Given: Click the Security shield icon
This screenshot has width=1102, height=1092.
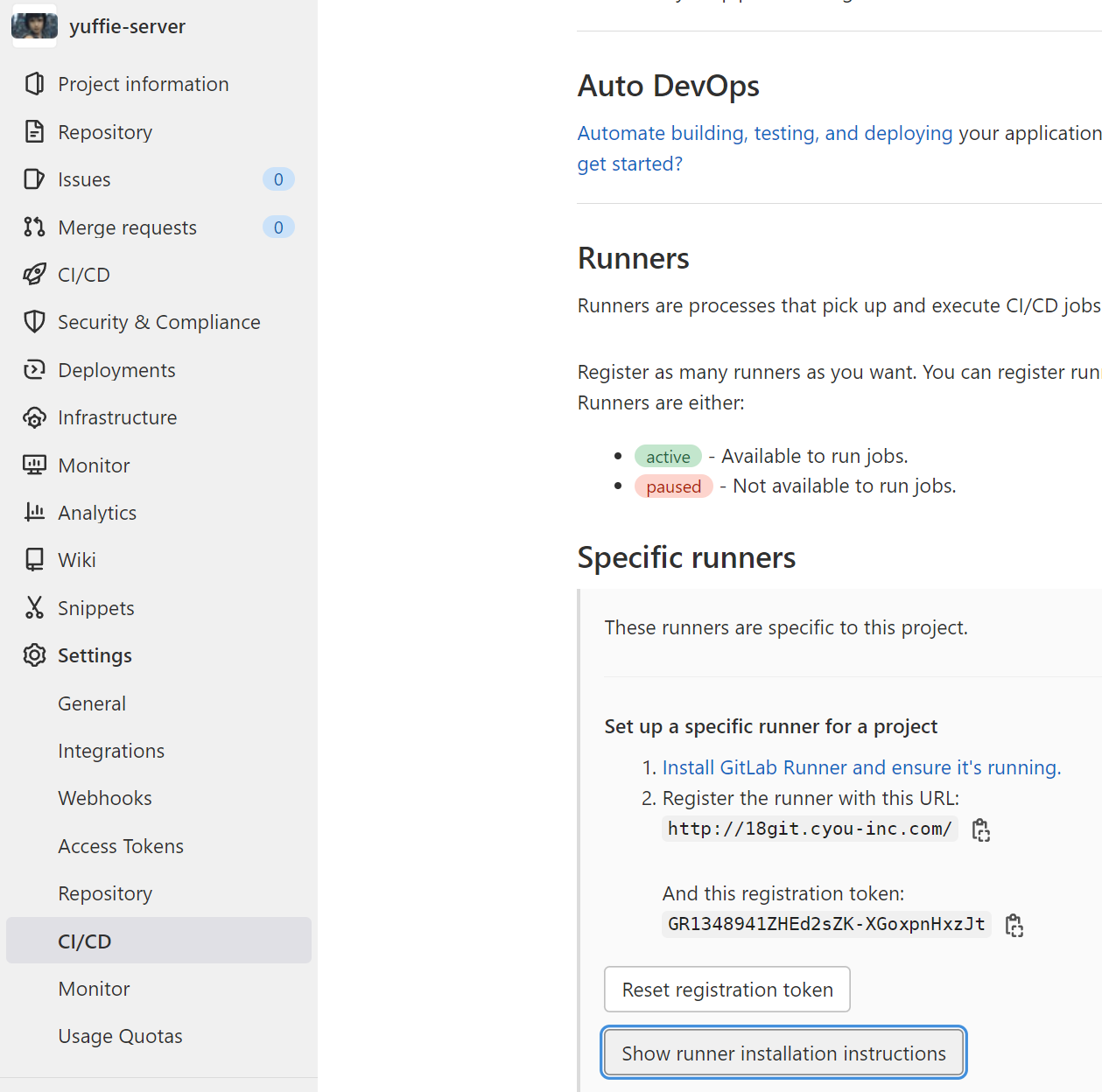Looking at the screenshot, I should [34, 322].
